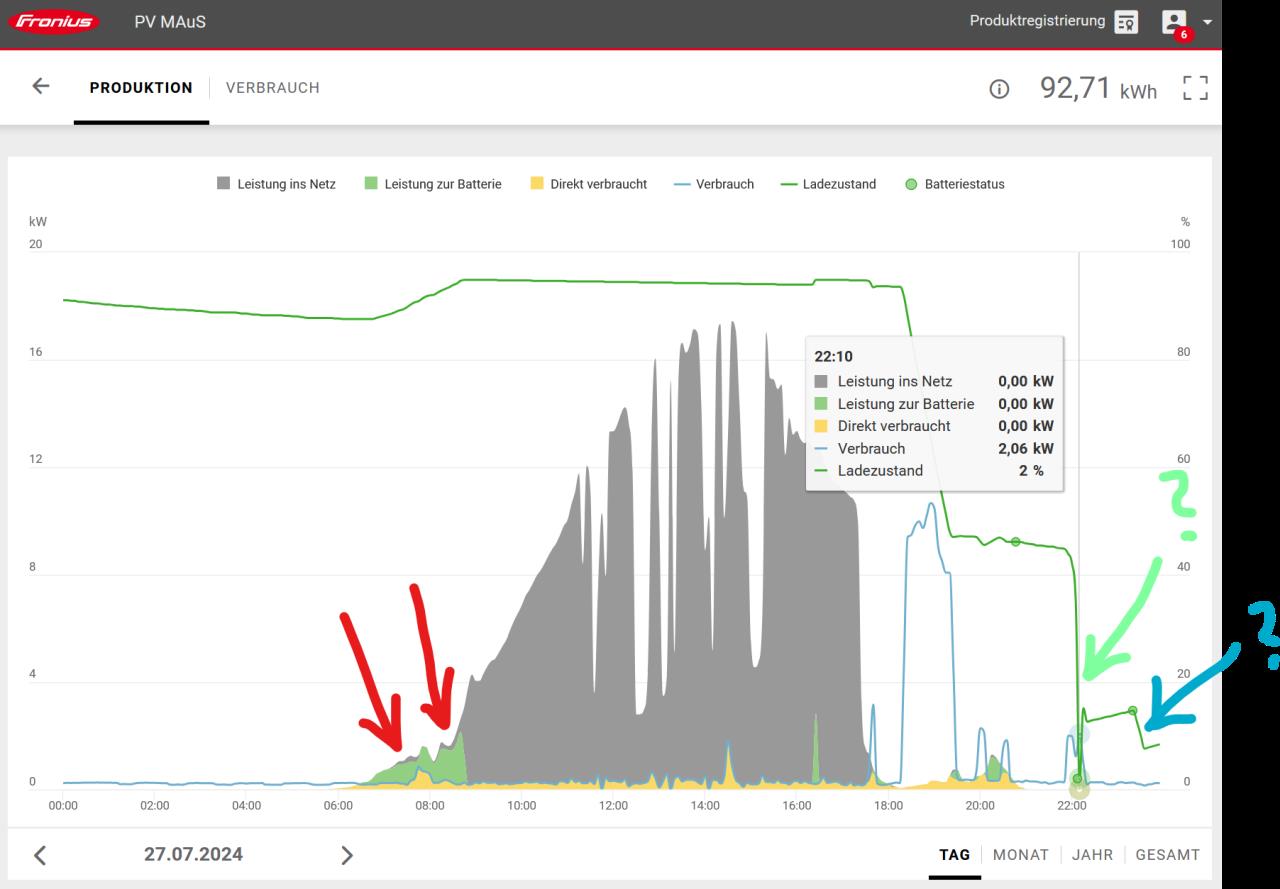Click the 12:00 time axis label
The width and height of the screenshot is (1280, 889).
[x=613, y=805]
